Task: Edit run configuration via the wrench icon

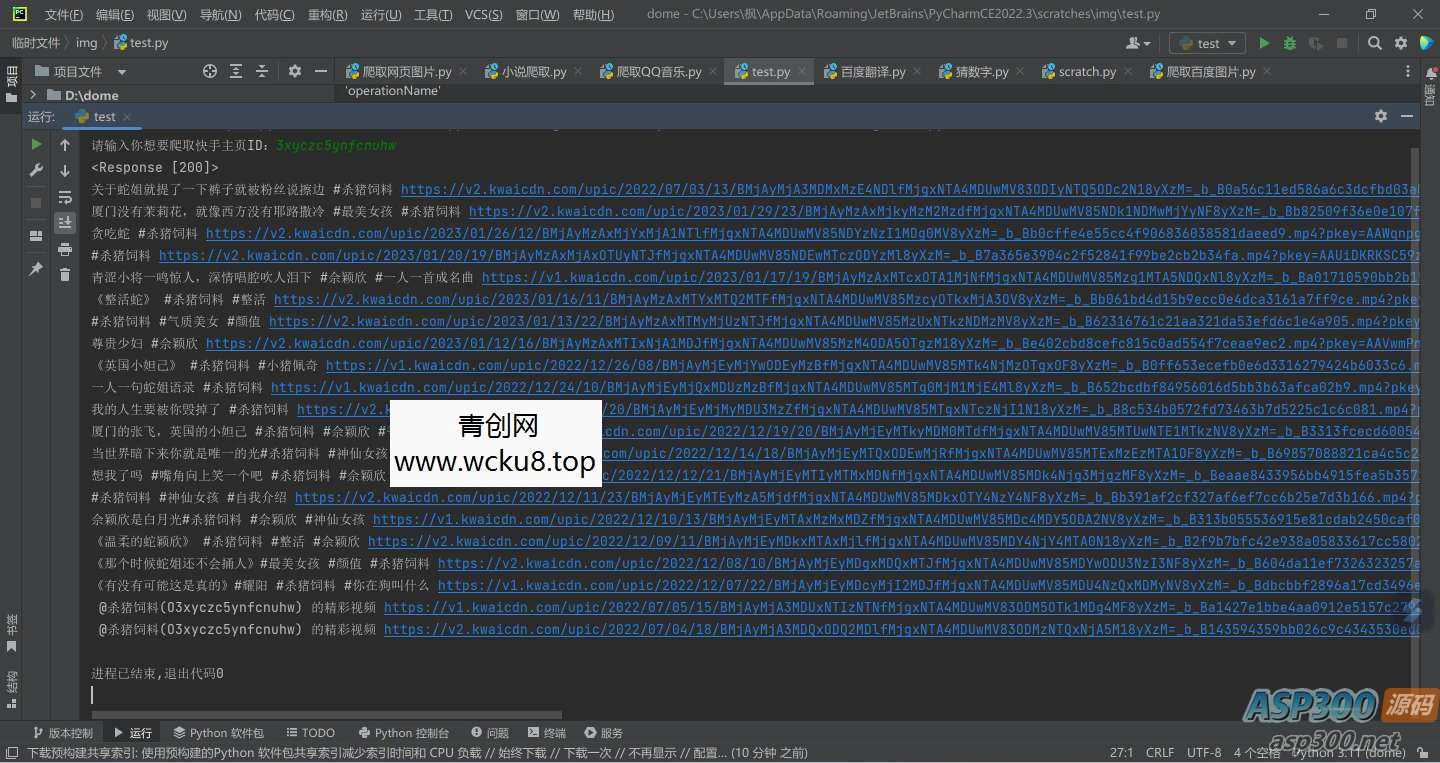Action: coord(36,169)
